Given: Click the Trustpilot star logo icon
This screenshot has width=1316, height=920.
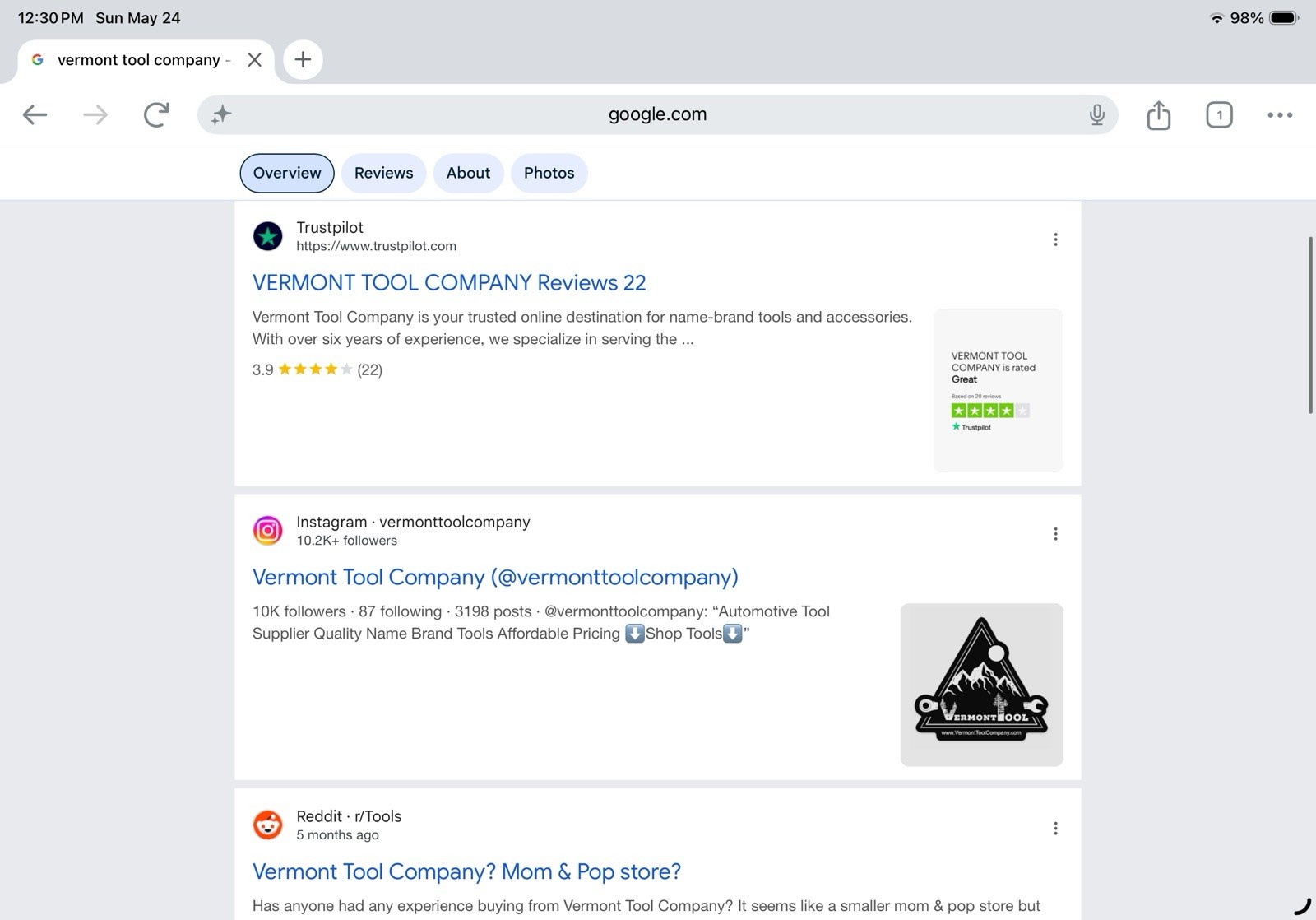Looking at the screenshot, I should (267, 236).
